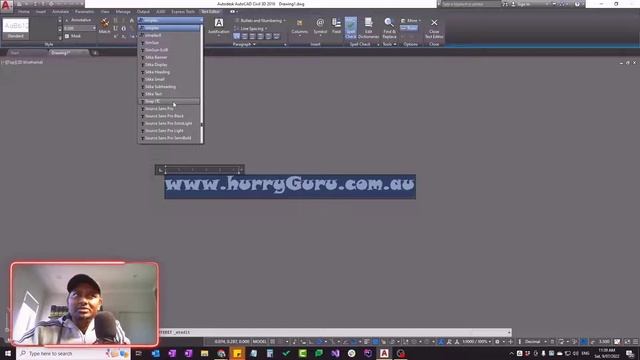Open the annotation scale dropdown

click(476, 342)
